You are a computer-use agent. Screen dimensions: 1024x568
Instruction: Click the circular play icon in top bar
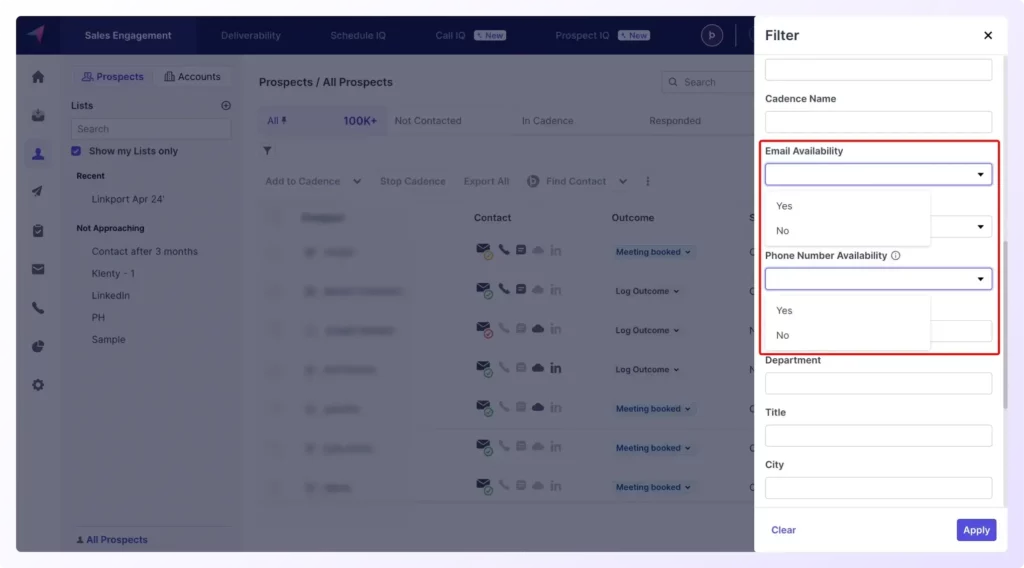point(712,35)
